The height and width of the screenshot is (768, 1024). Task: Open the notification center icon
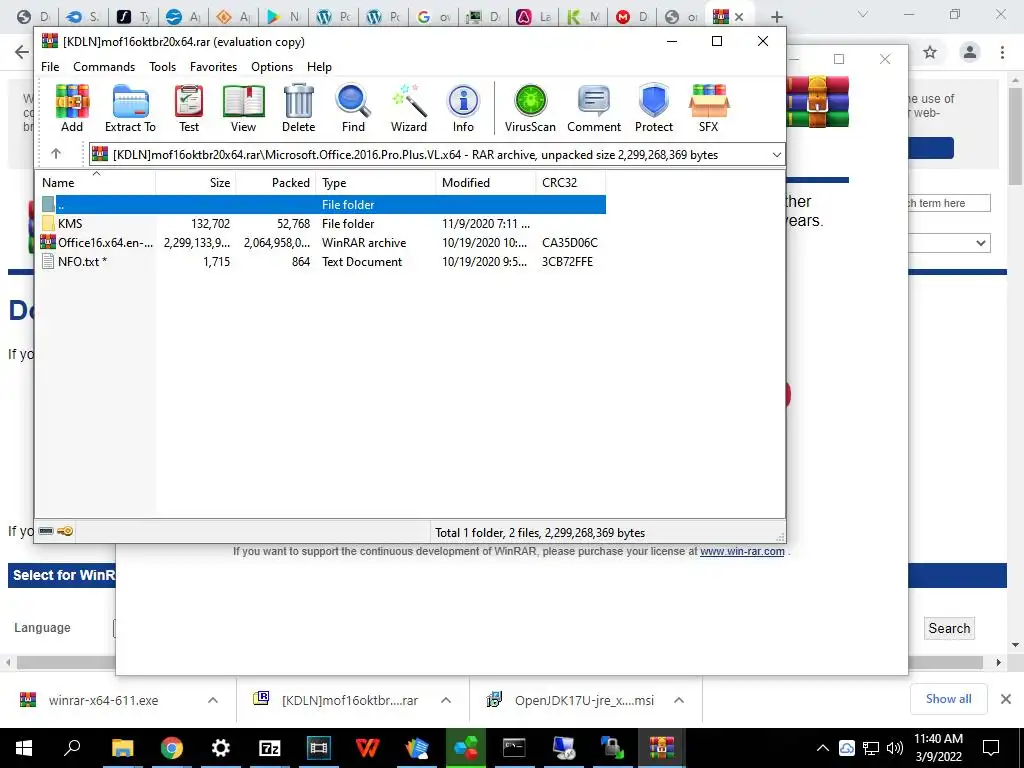click(991, 748)
